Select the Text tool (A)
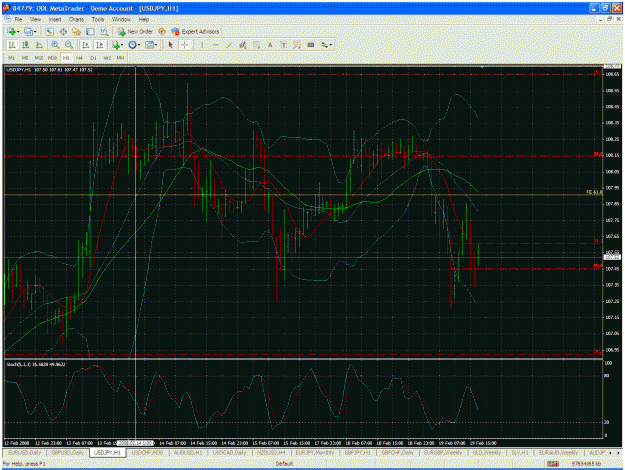 270,45
